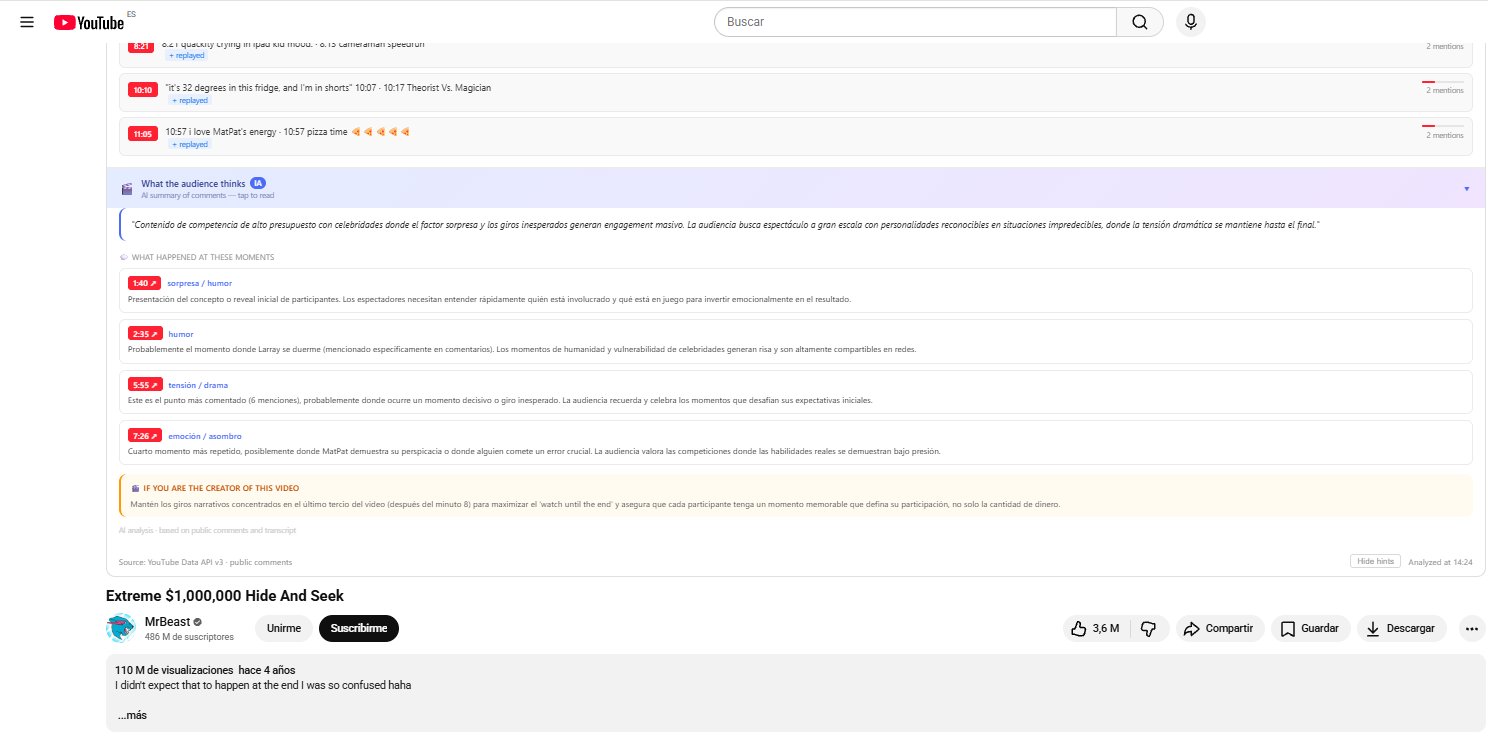Collapse 'What the audience thinks' with arrow

pos(1466,188)
